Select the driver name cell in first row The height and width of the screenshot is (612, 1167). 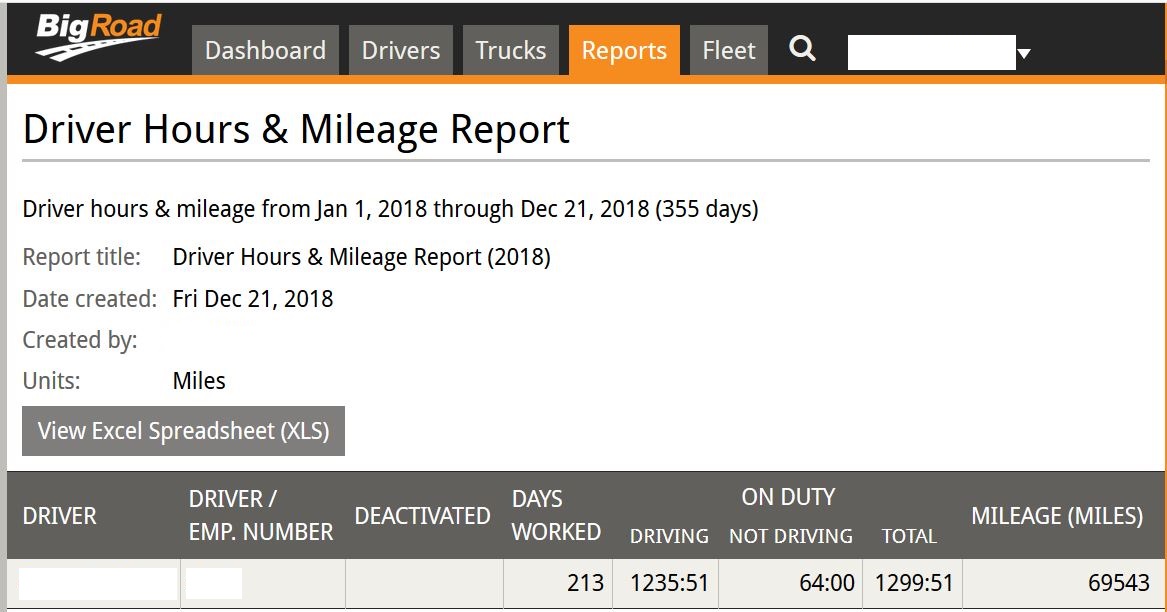click(x=98, y=583)
